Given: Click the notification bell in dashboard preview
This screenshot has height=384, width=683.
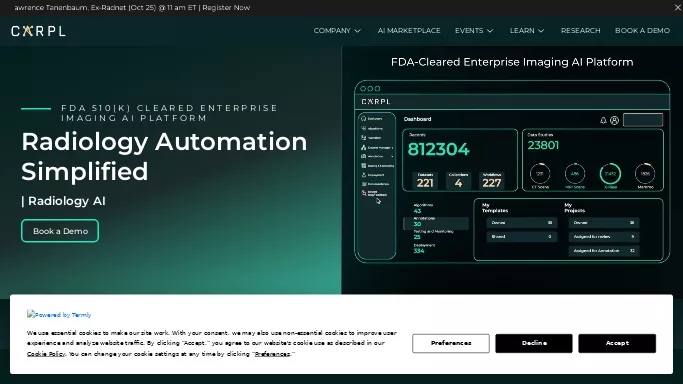Looking at the screenshot, I should click(x=603, y=120).
